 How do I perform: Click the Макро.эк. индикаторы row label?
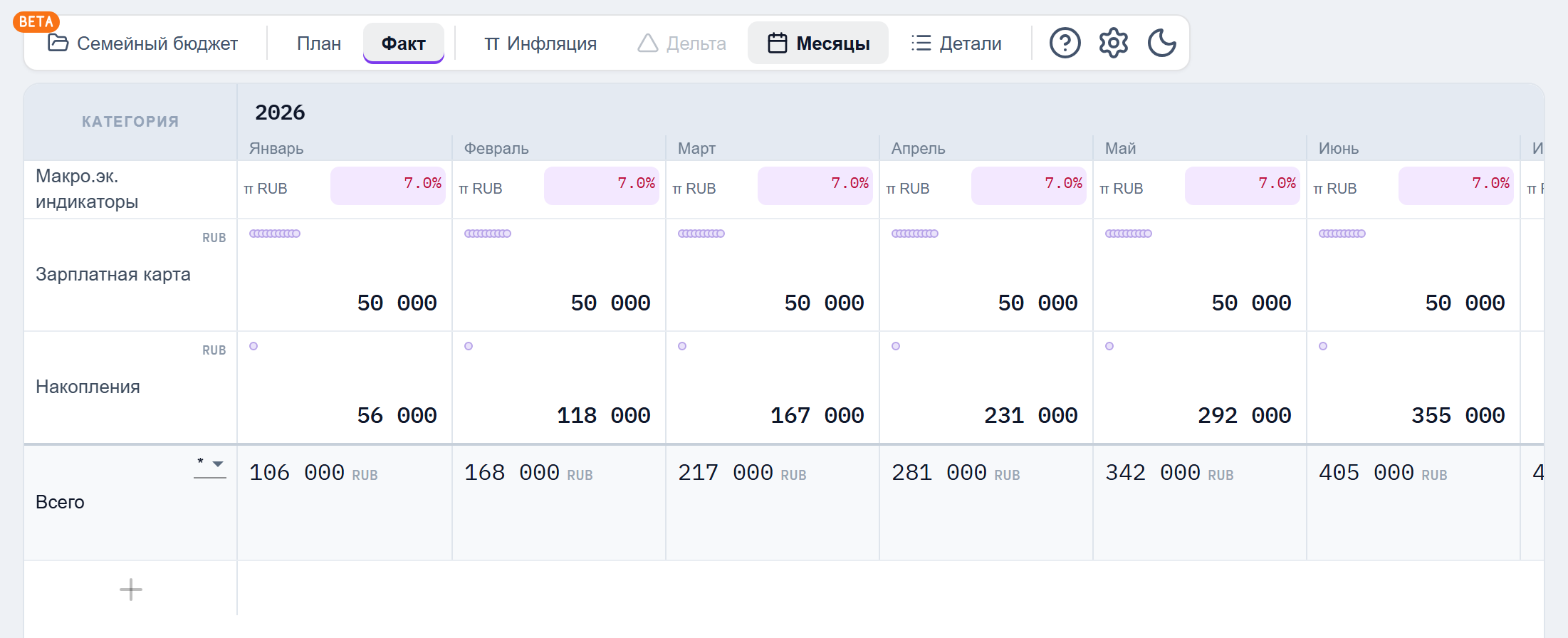87,189
